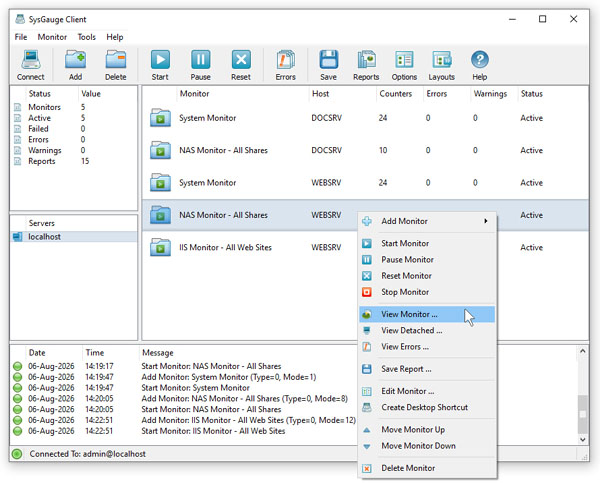Click the Add monitor toolbar icon
This screenshot has width=600, height=483.
75,61
